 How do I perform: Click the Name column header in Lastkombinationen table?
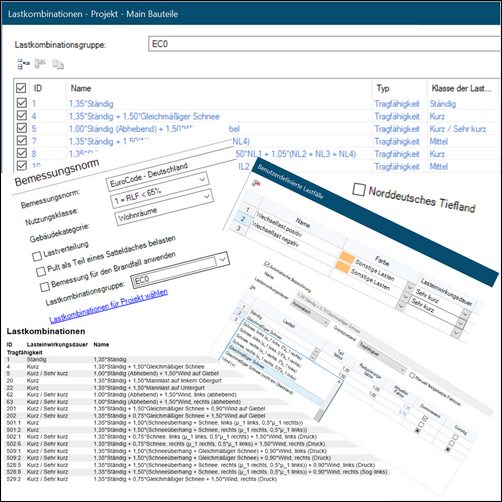click(81, 88)
